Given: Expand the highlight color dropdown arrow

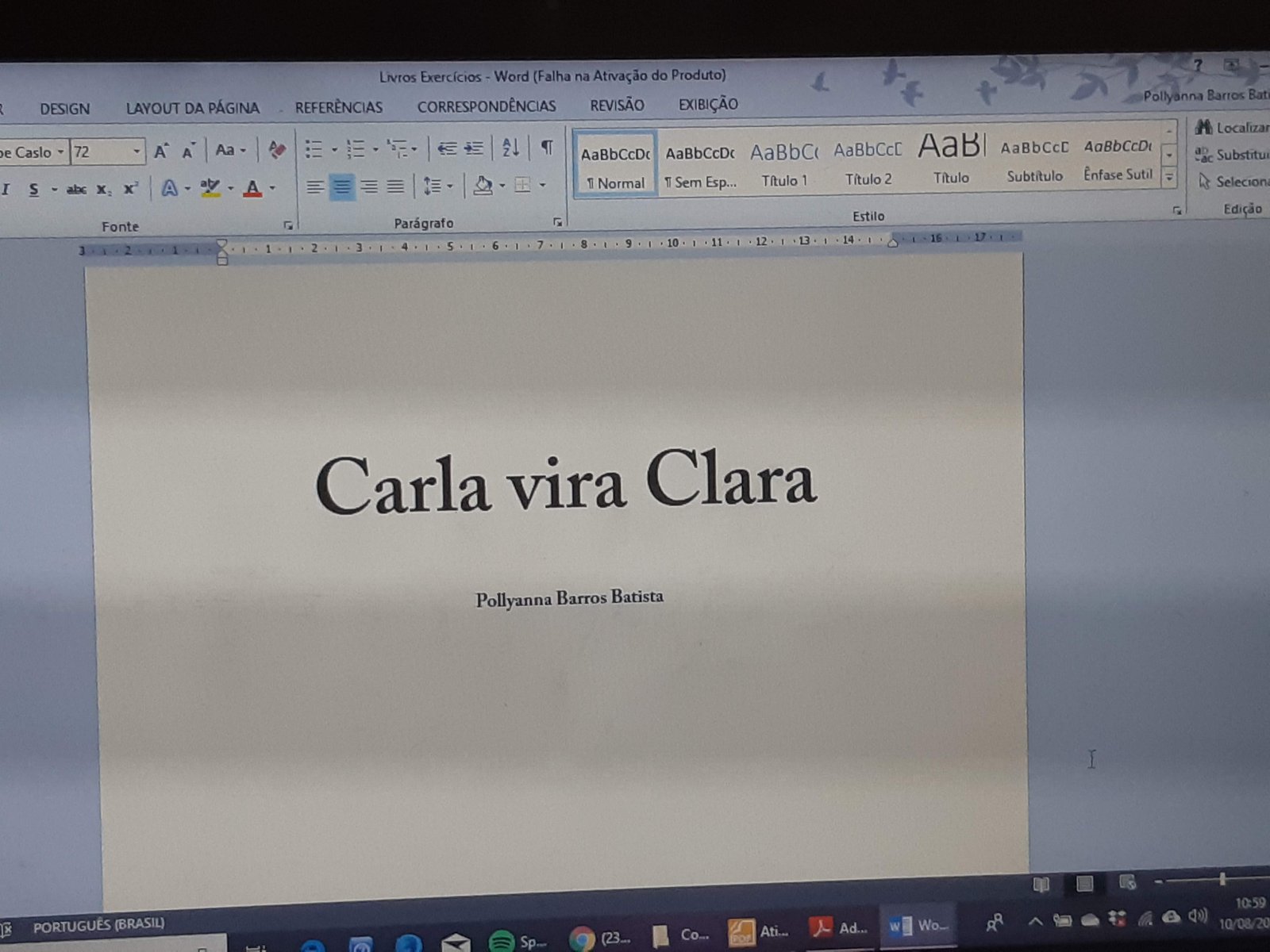Looking at the screenshot, I should pos(230,188).
